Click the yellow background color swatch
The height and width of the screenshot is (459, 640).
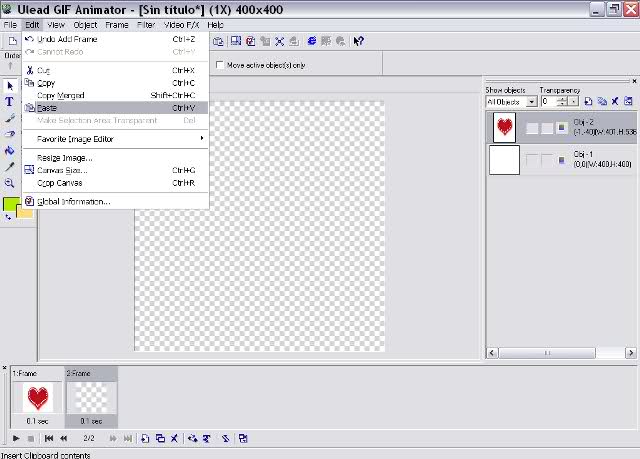(27, 213)
